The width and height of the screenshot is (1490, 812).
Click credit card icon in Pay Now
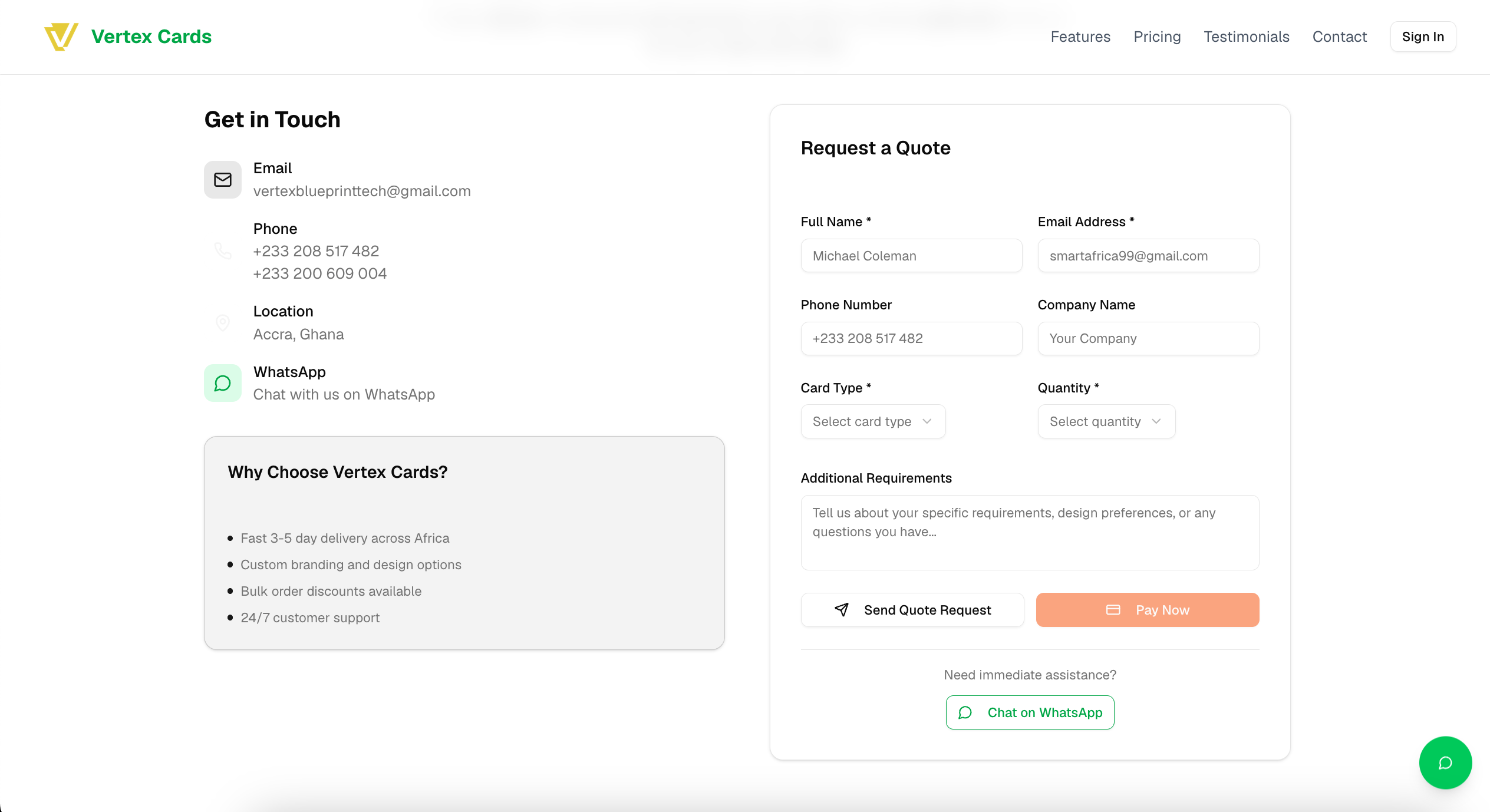(1113, 610)
